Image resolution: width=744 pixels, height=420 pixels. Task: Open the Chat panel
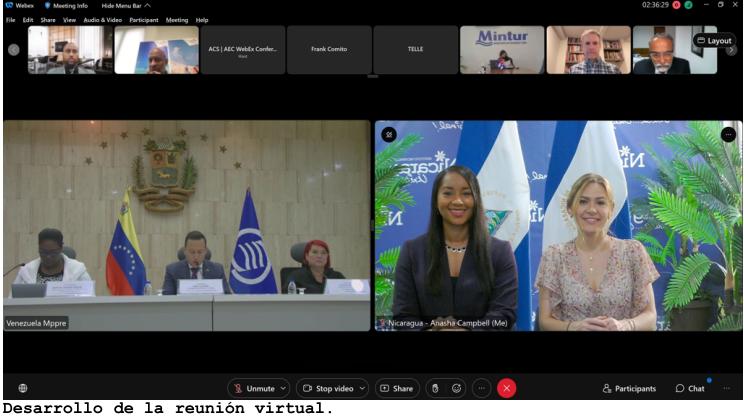tap(690, 388)
